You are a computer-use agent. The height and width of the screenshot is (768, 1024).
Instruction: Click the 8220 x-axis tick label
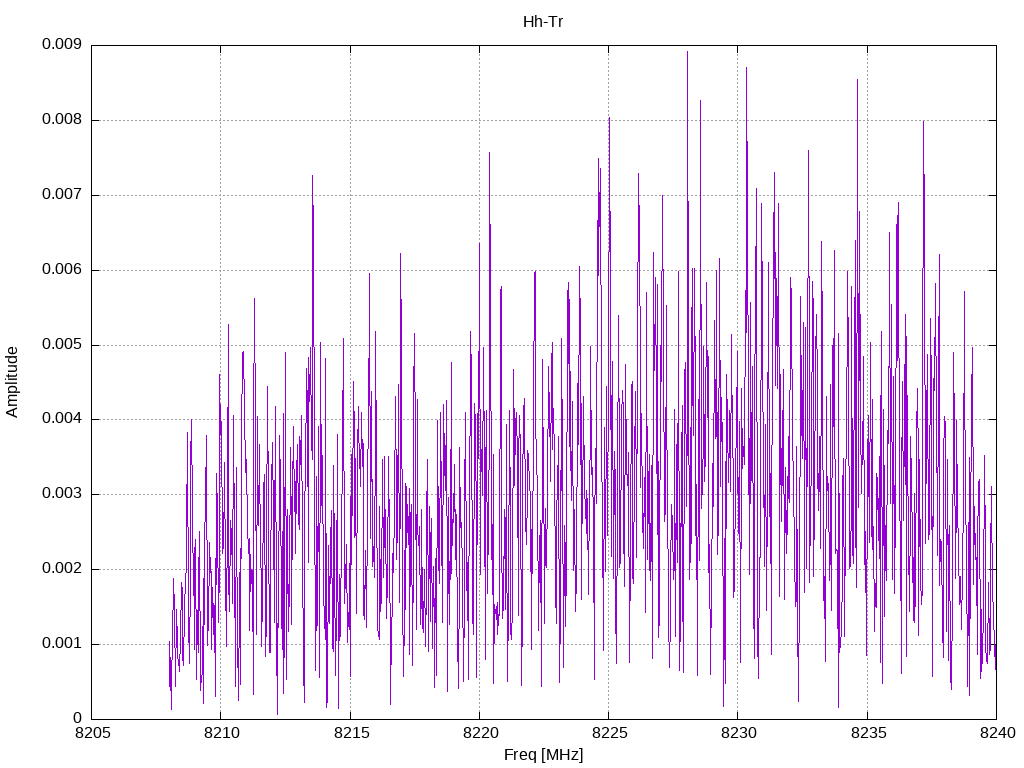tap(481, 733)
